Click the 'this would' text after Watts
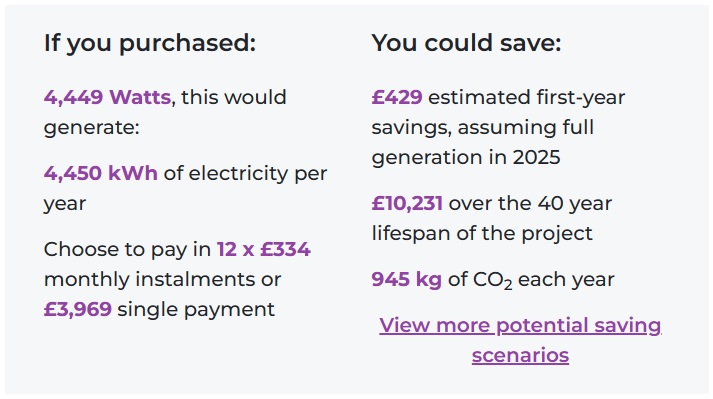Image resolution: width=713 pixels, height=399 pixels. click(x=234, y=97)
